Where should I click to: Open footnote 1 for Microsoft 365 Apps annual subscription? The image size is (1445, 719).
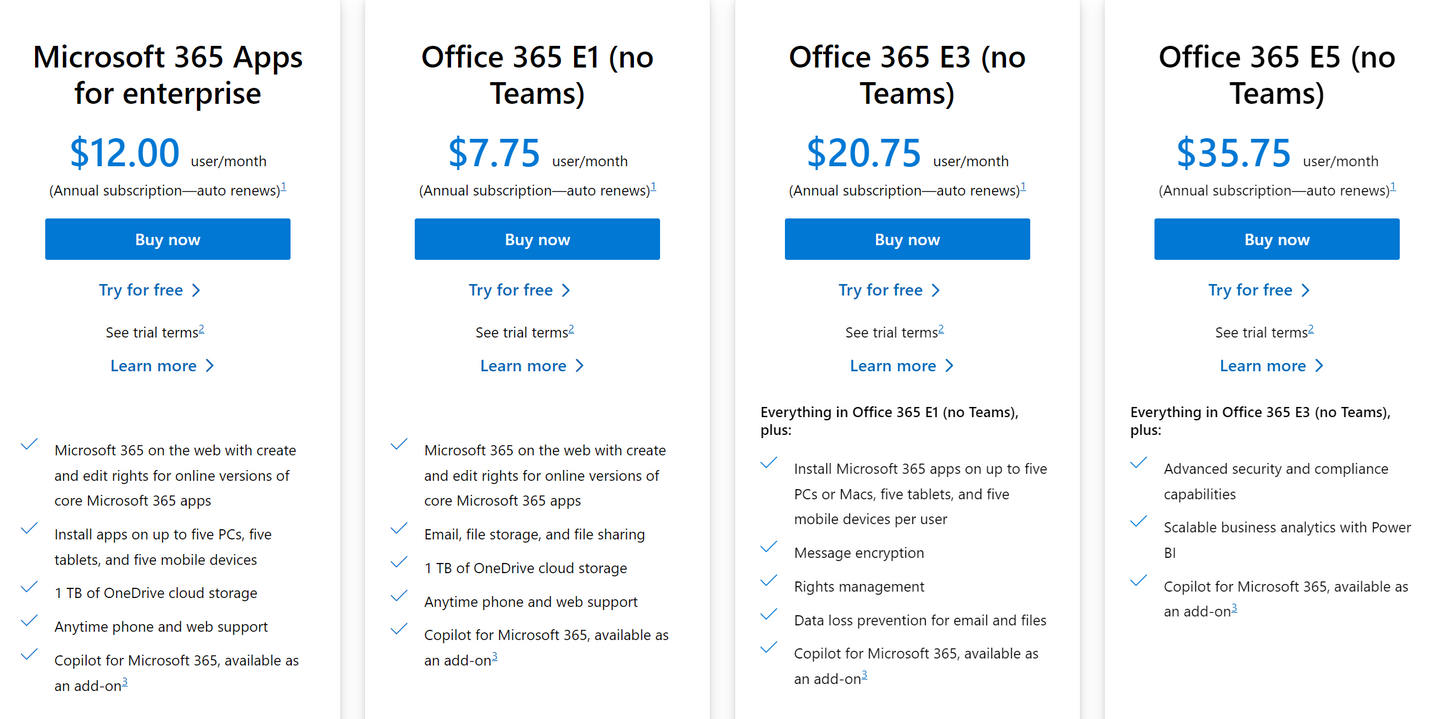(x=283, y=184)
